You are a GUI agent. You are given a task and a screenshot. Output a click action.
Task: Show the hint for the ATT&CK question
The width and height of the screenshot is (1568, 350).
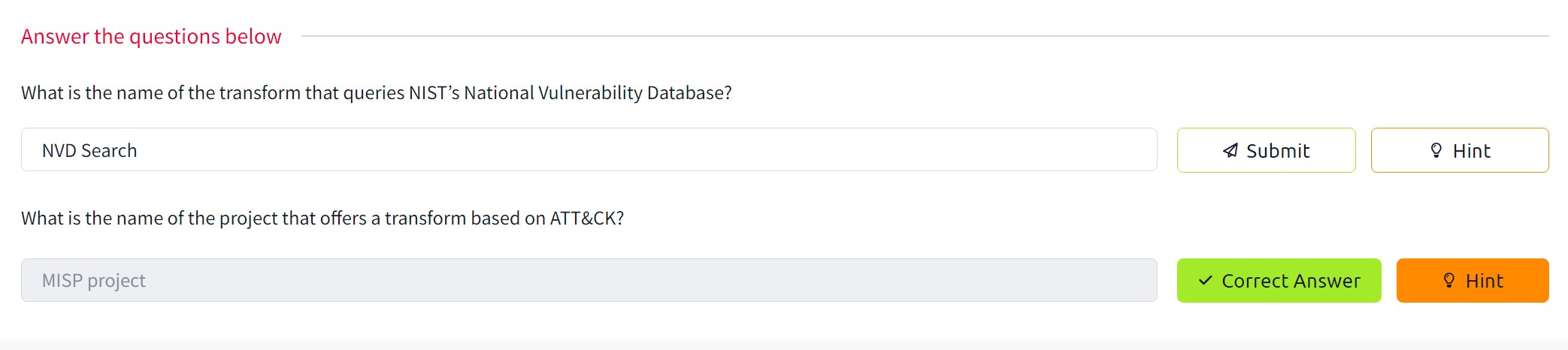point(1472,281)
